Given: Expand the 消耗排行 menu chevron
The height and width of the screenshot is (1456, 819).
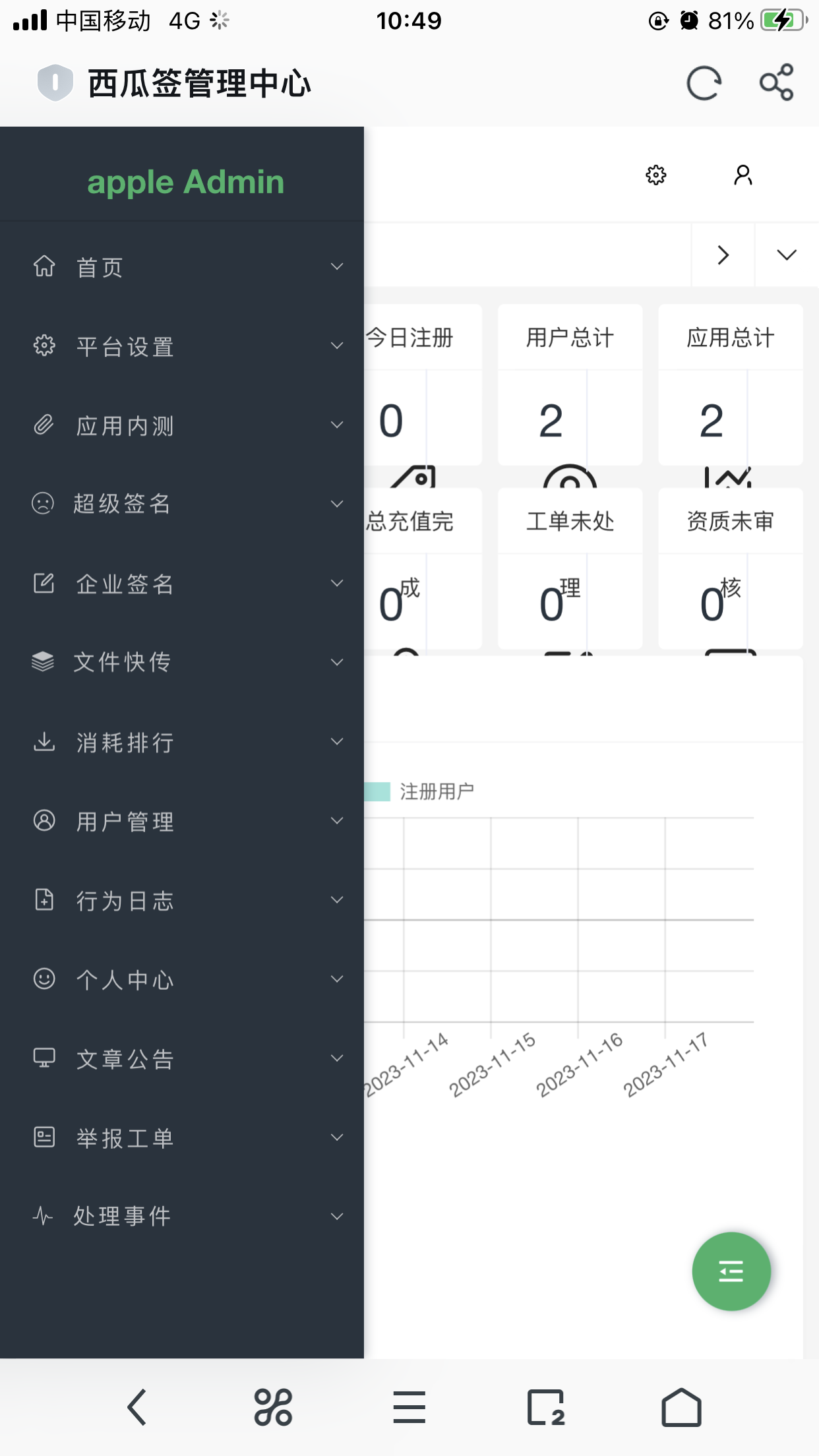Looking at the screenshot, I should tap(337, 741).
